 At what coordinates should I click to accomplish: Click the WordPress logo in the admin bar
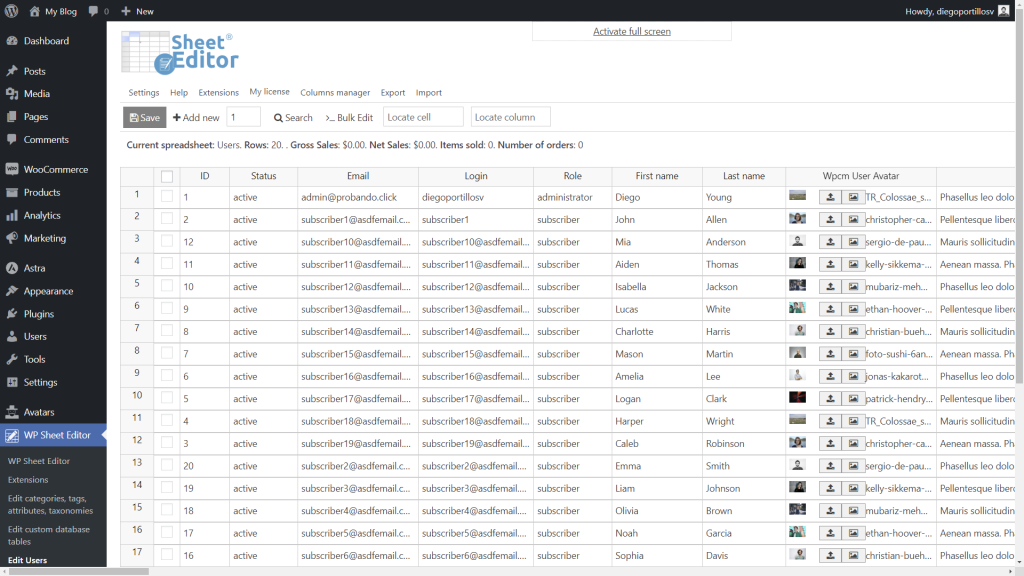coord(12,10)
